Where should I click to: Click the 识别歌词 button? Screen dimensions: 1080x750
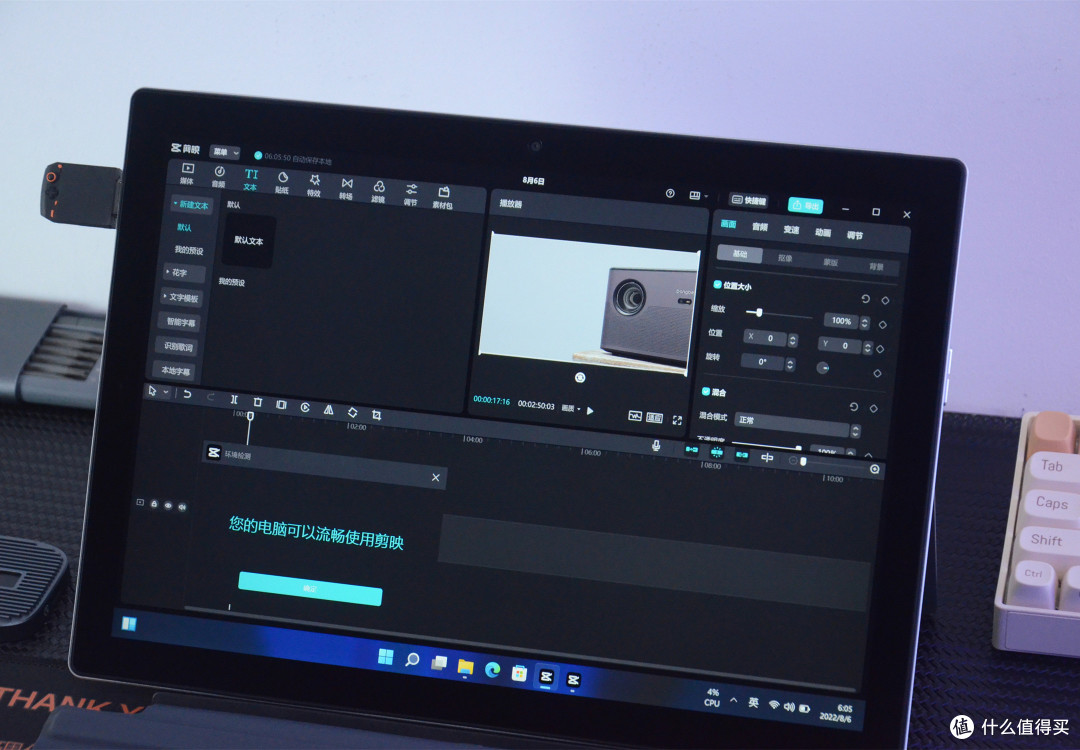(x=178, y=346)
